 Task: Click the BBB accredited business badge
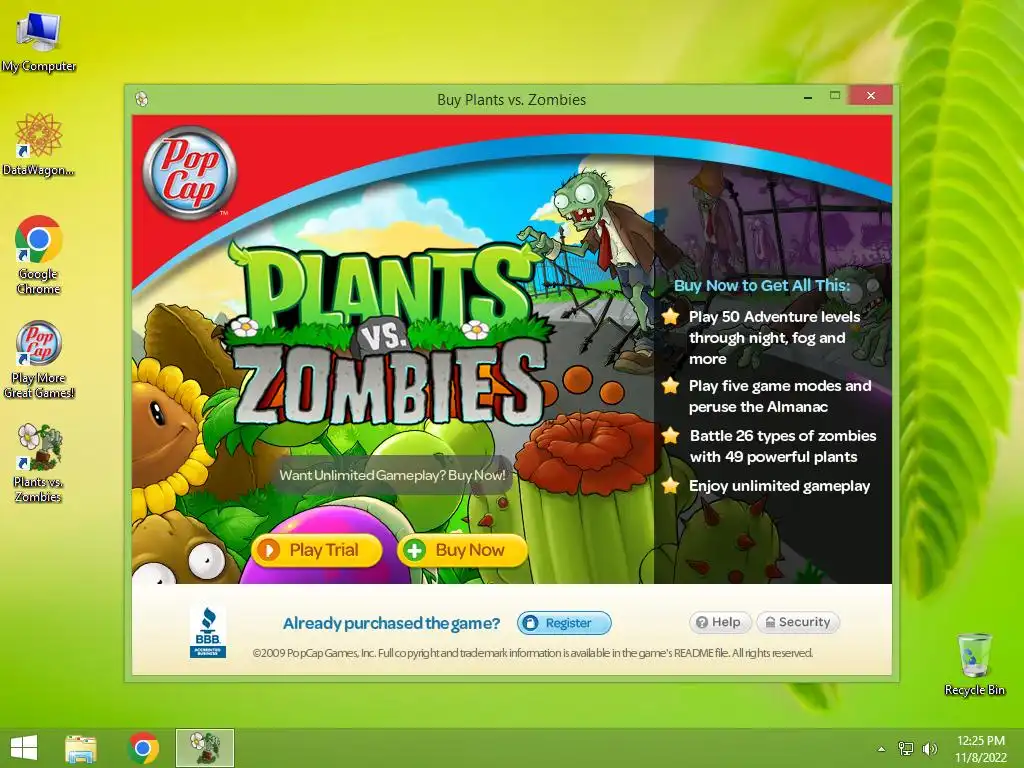pos(208,632)
